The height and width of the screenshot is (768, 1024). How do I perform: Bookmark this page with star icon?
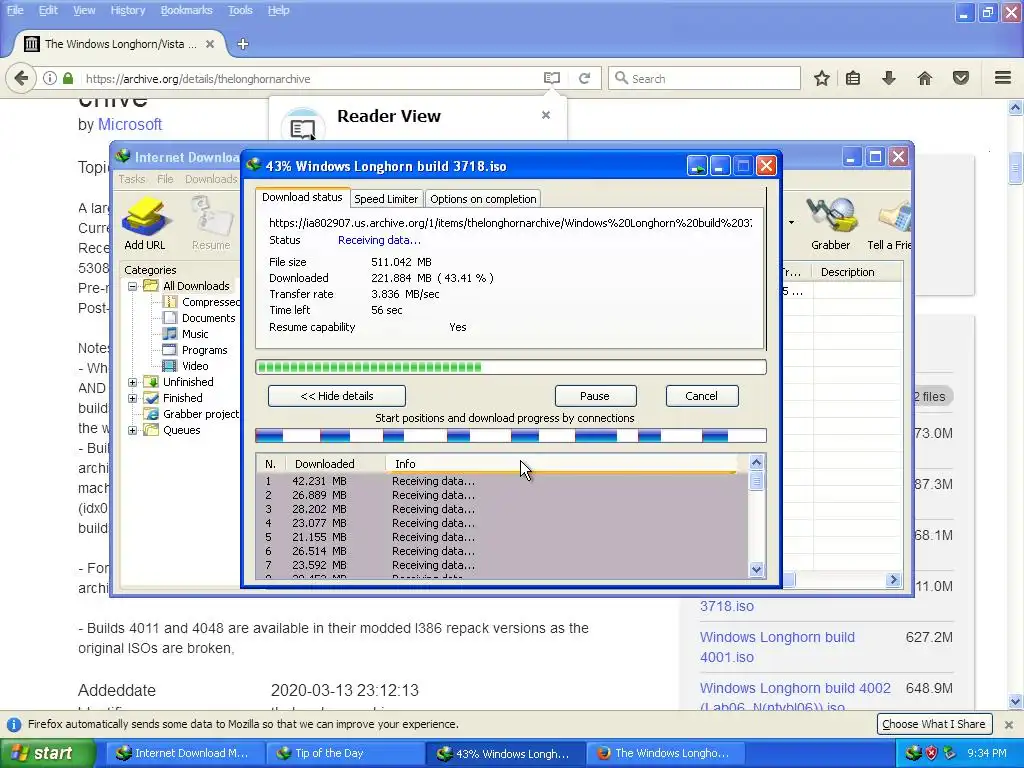coord(822,78)
